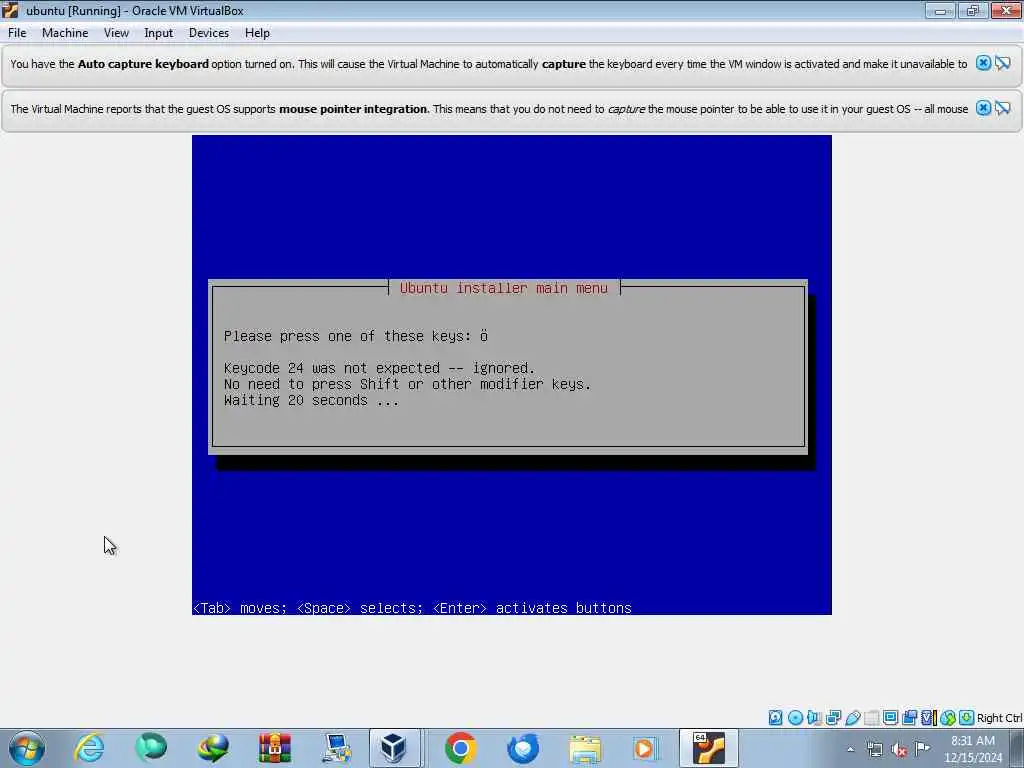Dismiss the Auto capture keyboard notification
Viewport: 1024px width, 768px height.
[983, 63]
